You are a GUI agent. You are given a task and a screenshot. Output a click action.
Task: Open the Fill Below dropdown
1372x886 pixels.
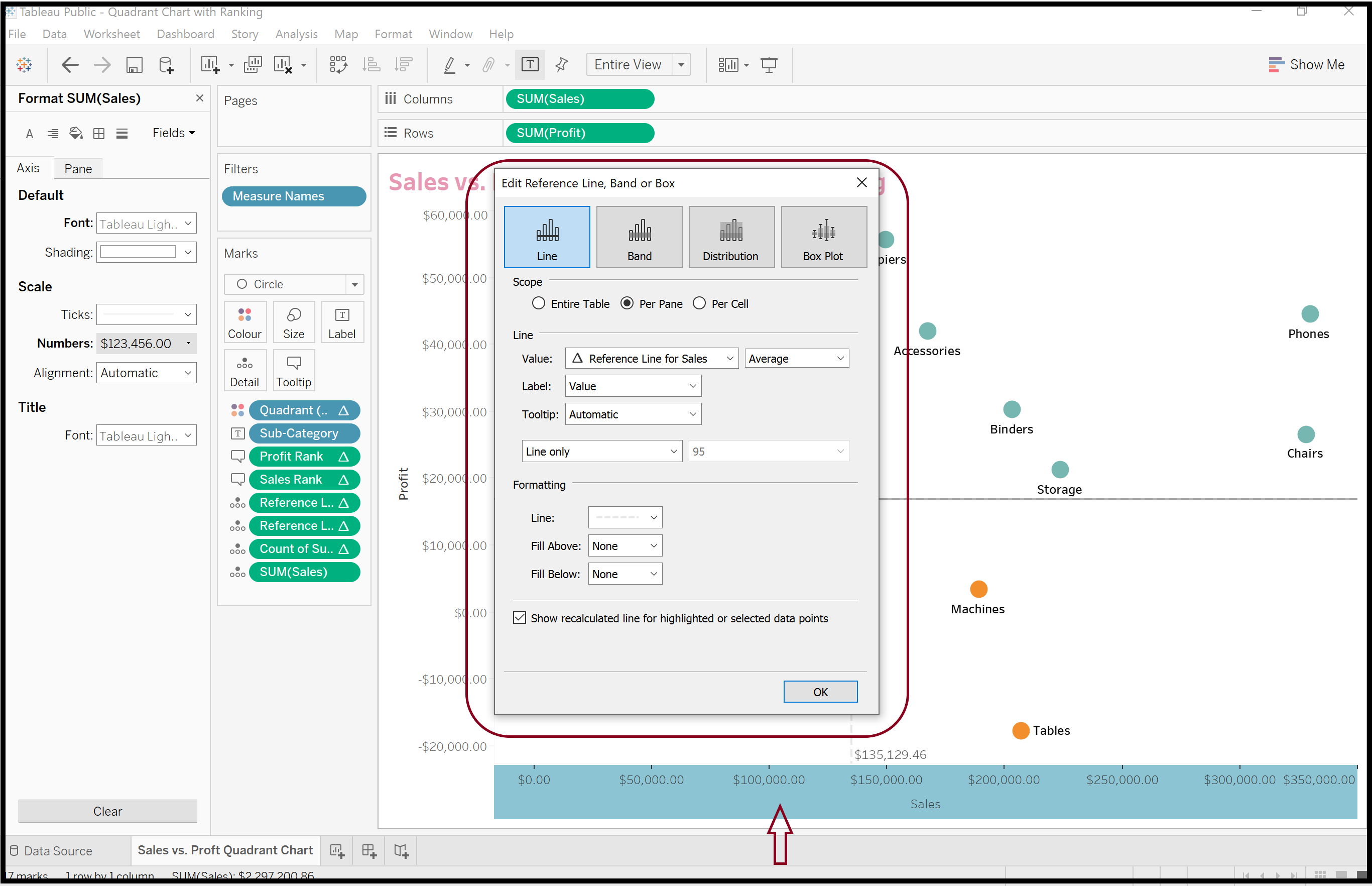tap(625, 574)
